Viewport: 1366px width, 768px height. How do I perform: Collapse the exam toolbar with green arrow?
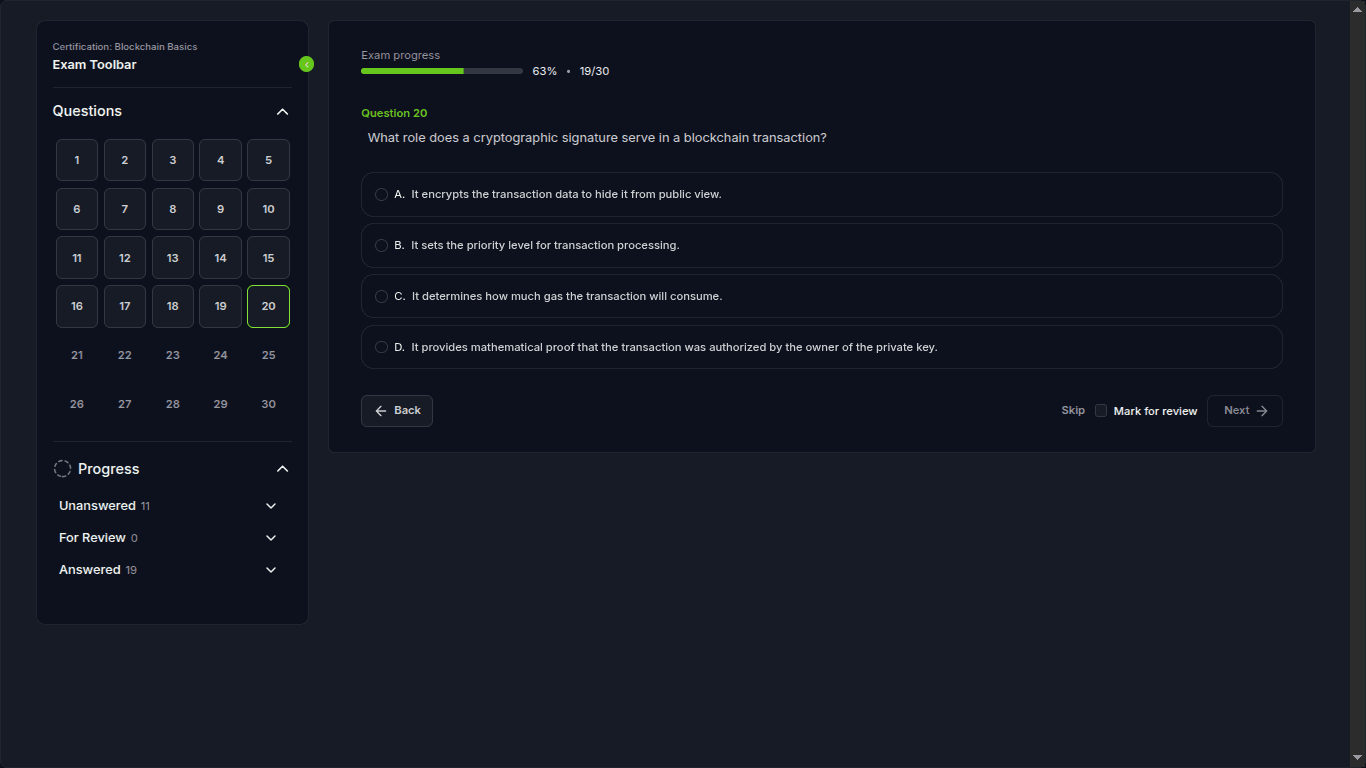pyautogui.click(x=306, y=64)
